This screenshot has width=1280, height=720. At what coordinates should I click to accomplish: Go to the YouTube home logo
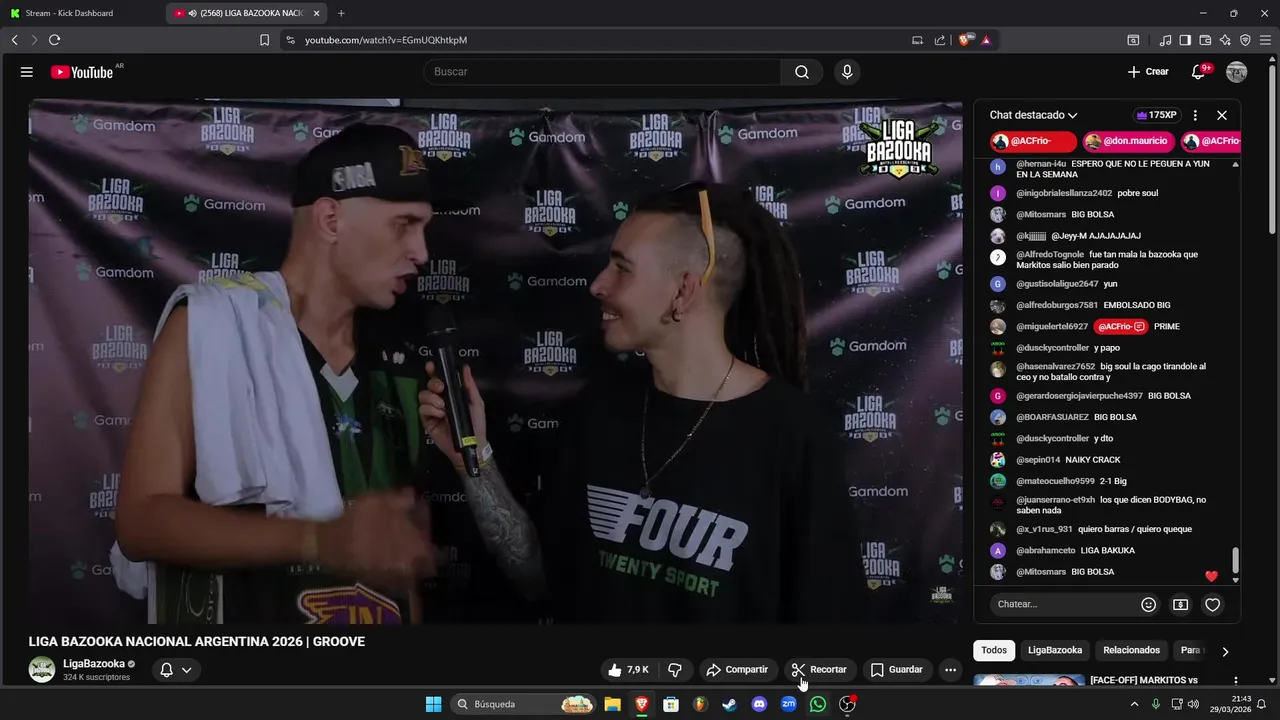82,72
